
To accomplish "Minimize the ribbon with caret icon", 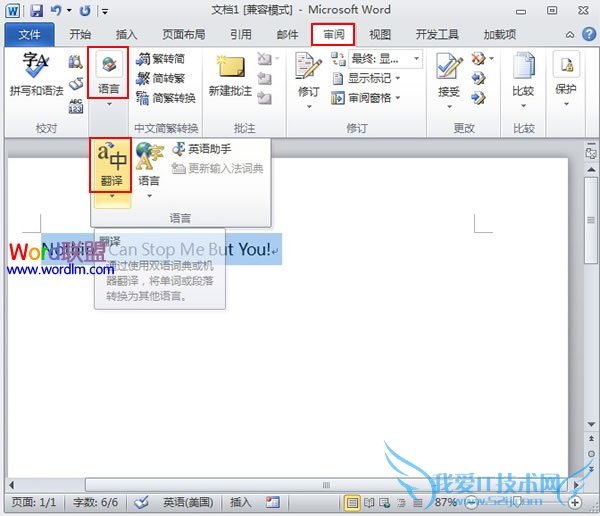I will [570, 35].
